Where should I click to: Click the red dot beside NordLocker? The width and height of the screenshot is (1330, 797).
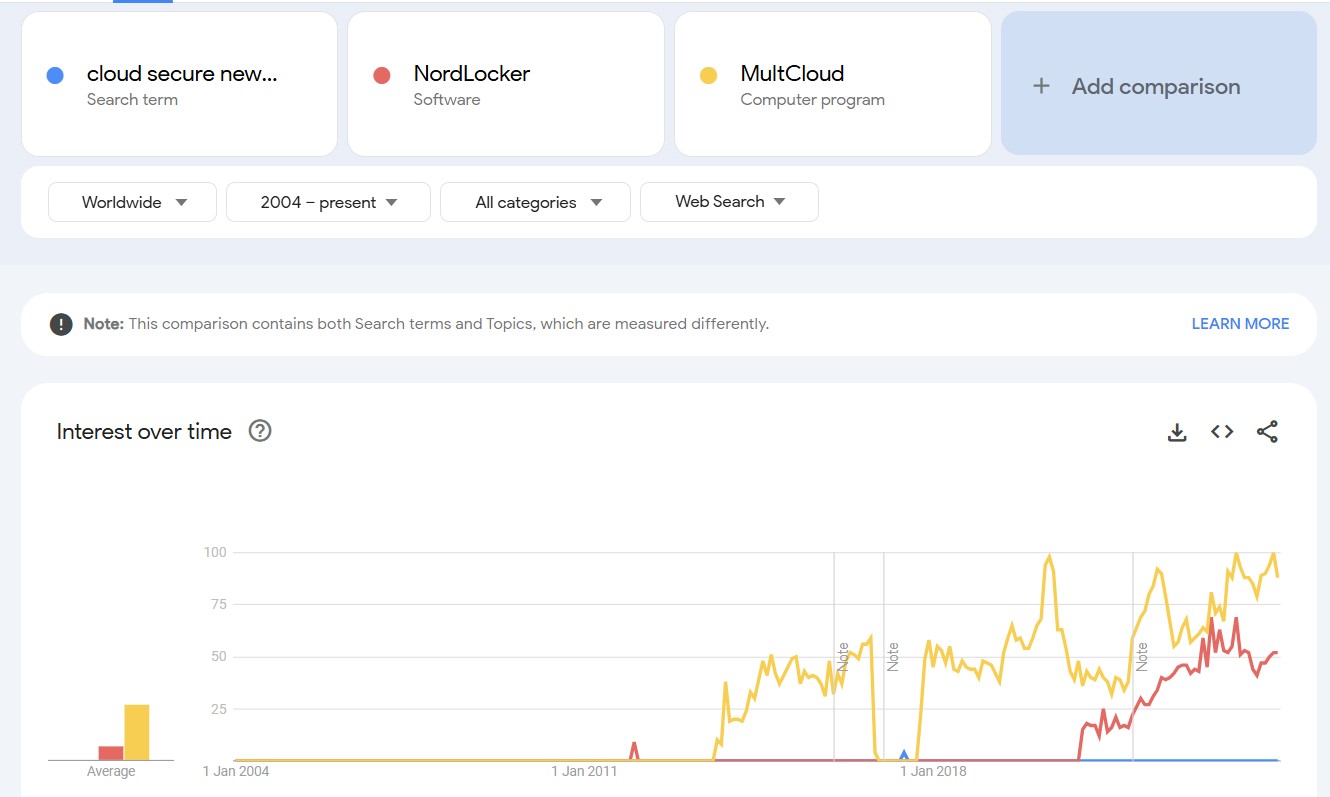pyautogui.click(x=381, y=75)
